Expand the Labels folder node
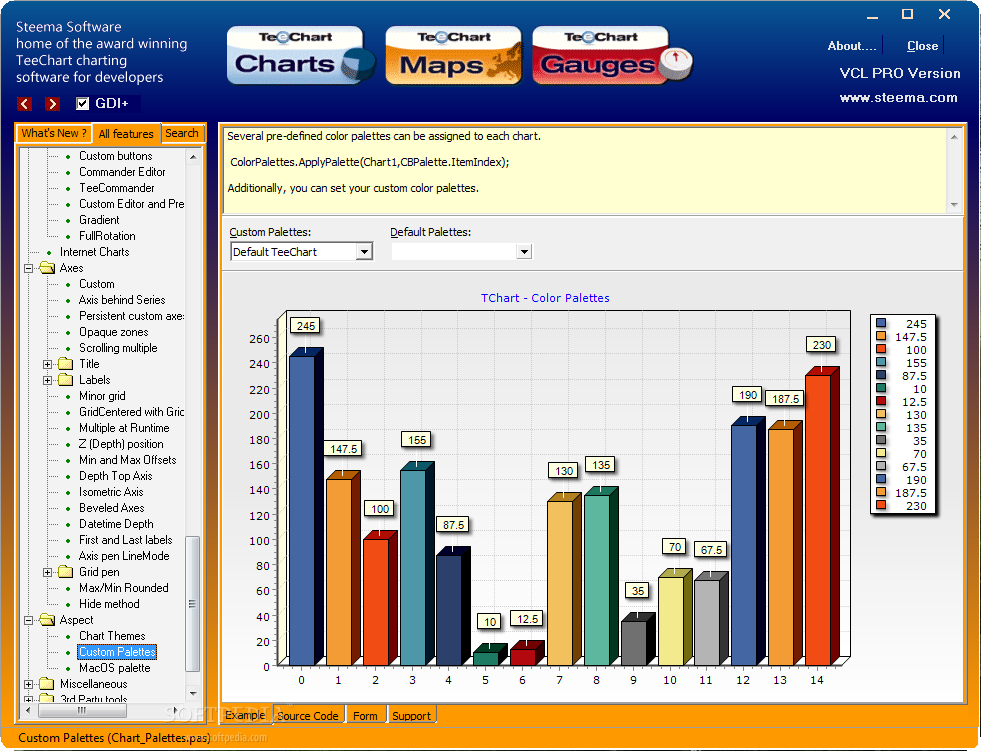The image size is (981, 751). tap(48, 381)
